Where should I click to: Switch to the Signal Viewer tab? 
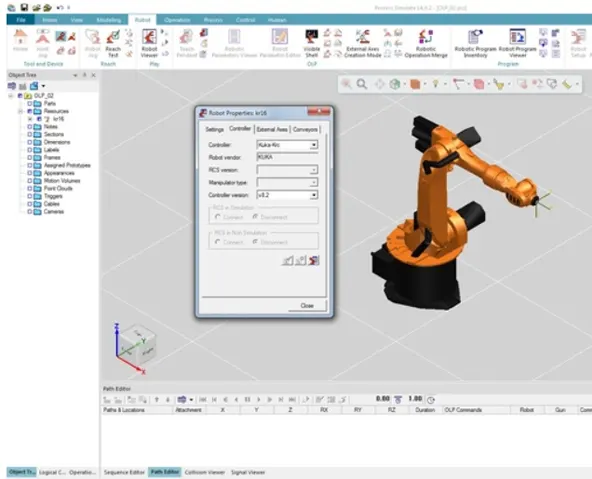coord(248,472)
